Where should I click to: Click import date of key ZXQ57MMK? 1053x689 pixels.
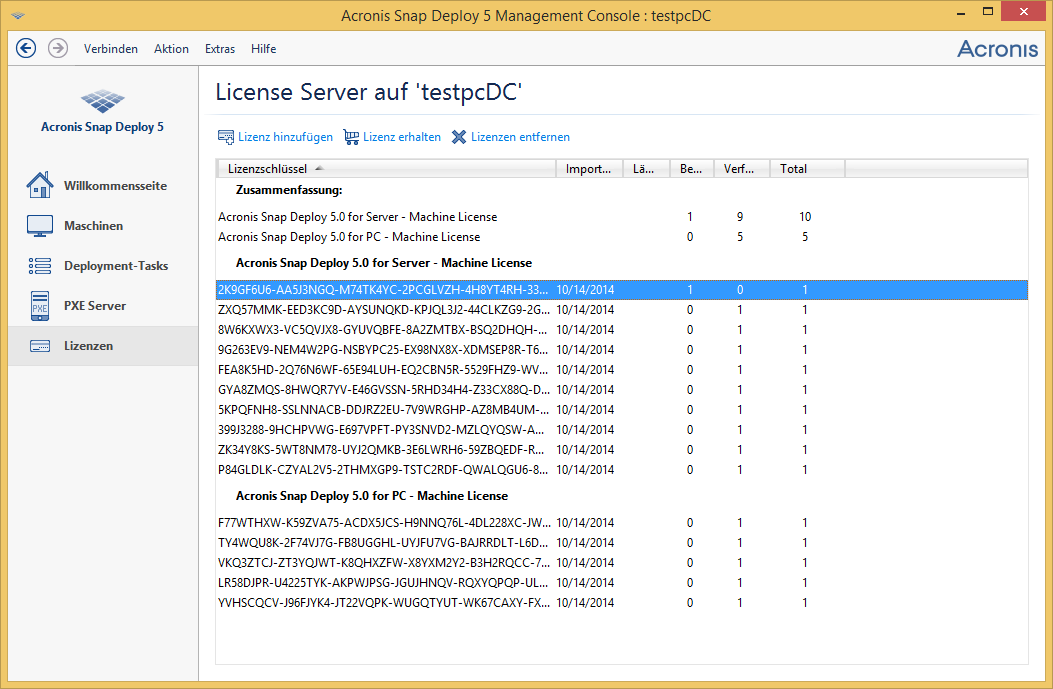pyautogui.click(x=585, y=310)
